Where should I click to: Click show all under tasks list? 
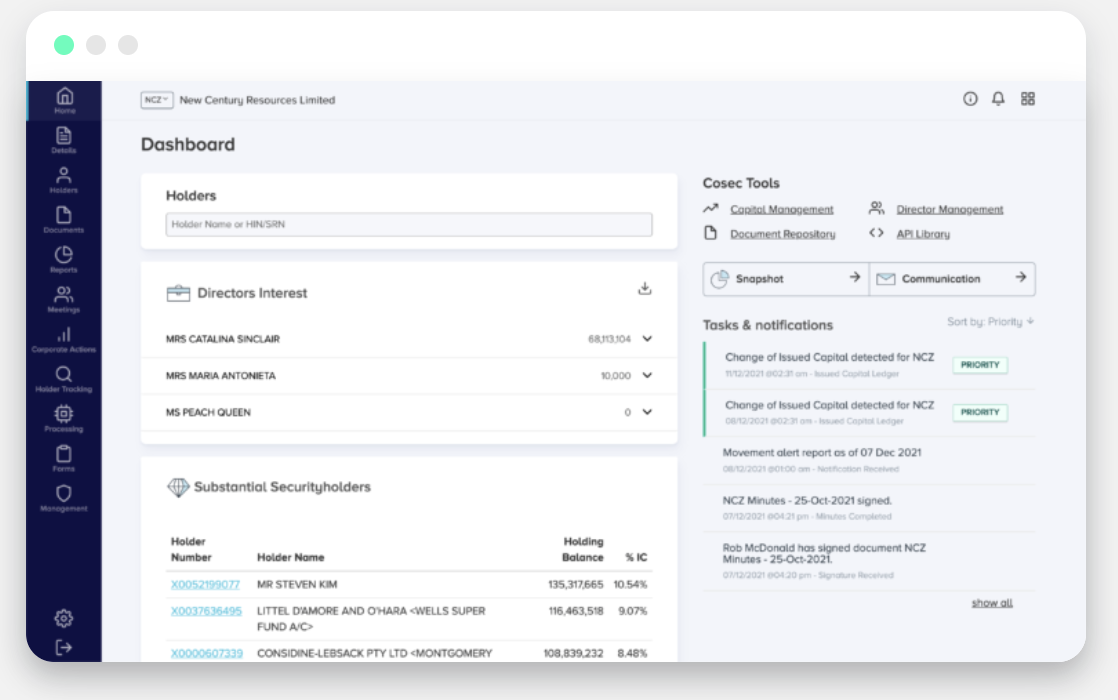[992, 603]
